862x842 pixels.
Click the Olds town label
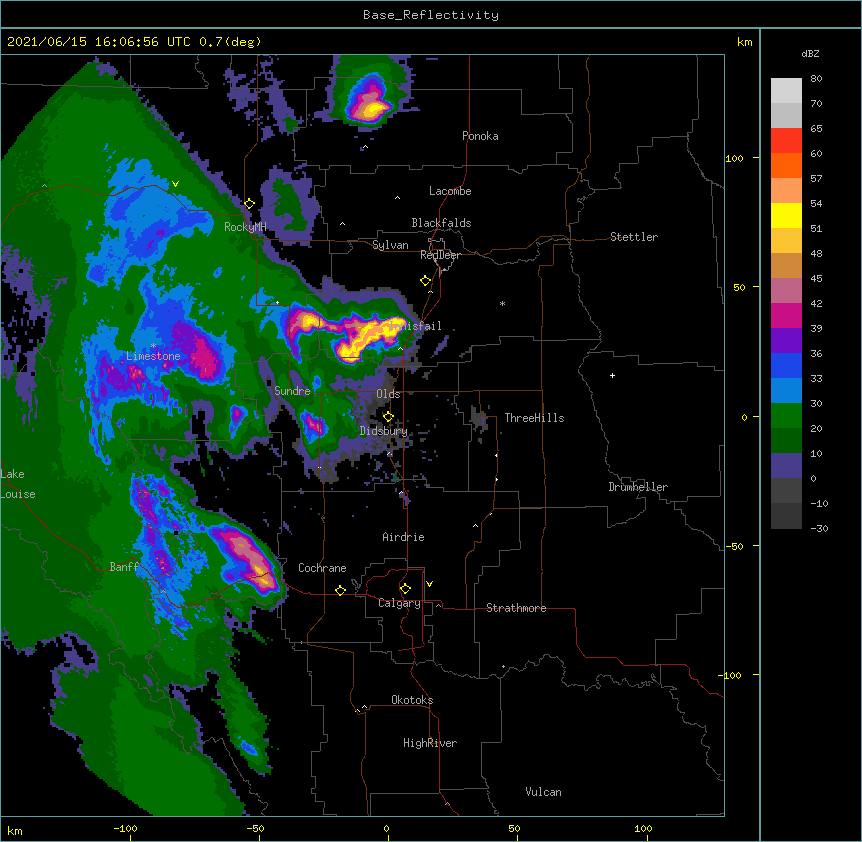pyautogui.click(x=388, y=394)
